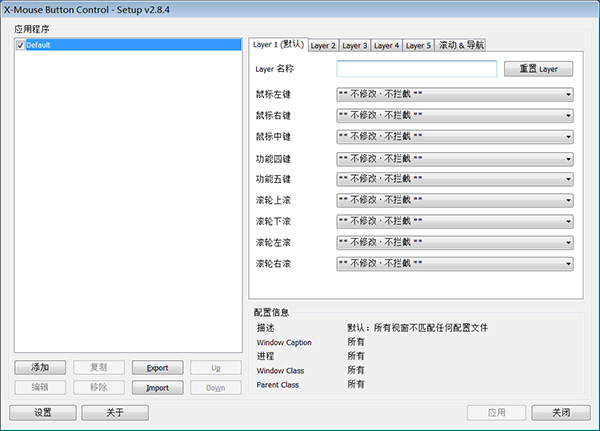
Task: Click the Window Caption label
Action: tap(284, 342)
